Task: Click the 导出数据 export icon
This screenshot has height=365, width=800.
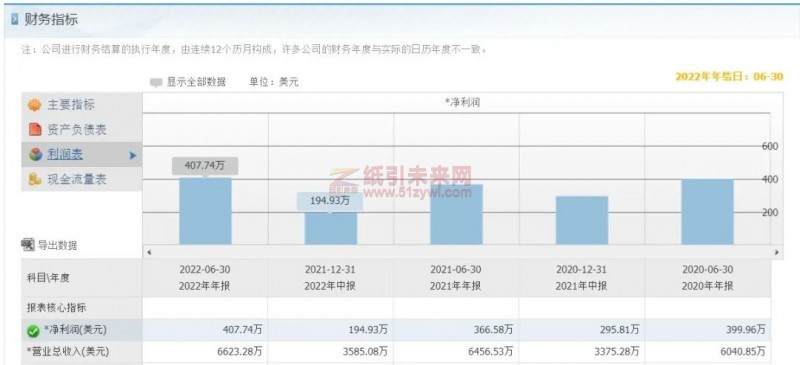Action: tap(28, 245)
